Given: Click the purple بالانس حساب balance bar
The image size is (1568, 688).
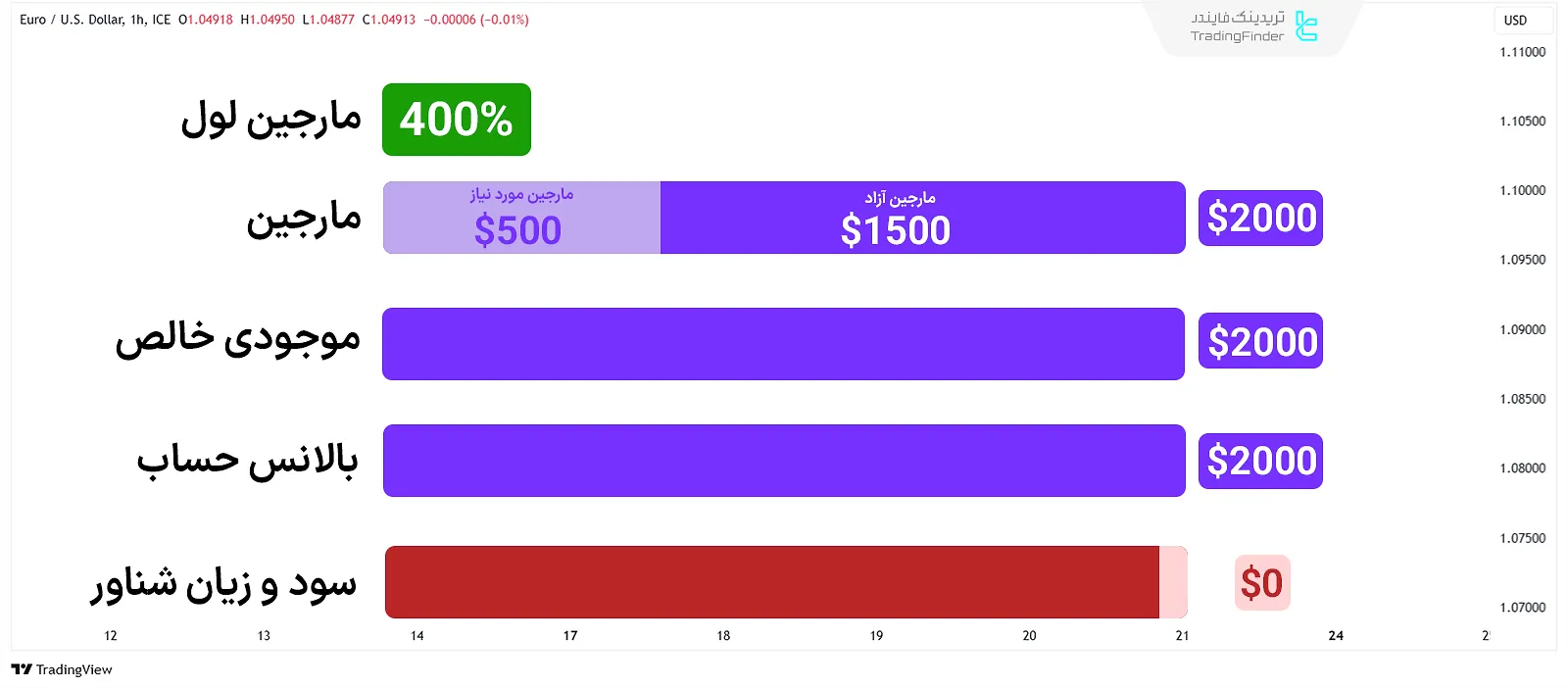Looking at the screenshot, I should [783, 461].
